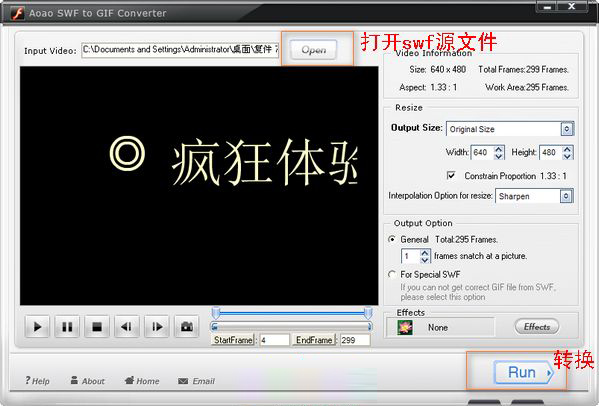This screenshot has height=406, width=599.
Task: Open the Effects dialog button
Action: coord(537,327)
